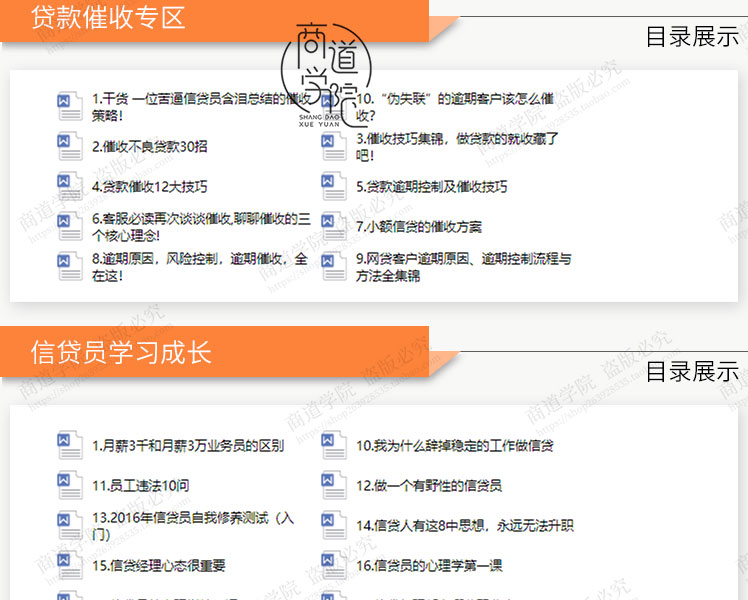Click the Word icon beside 信贷经理心态很重要

[70, 565]
